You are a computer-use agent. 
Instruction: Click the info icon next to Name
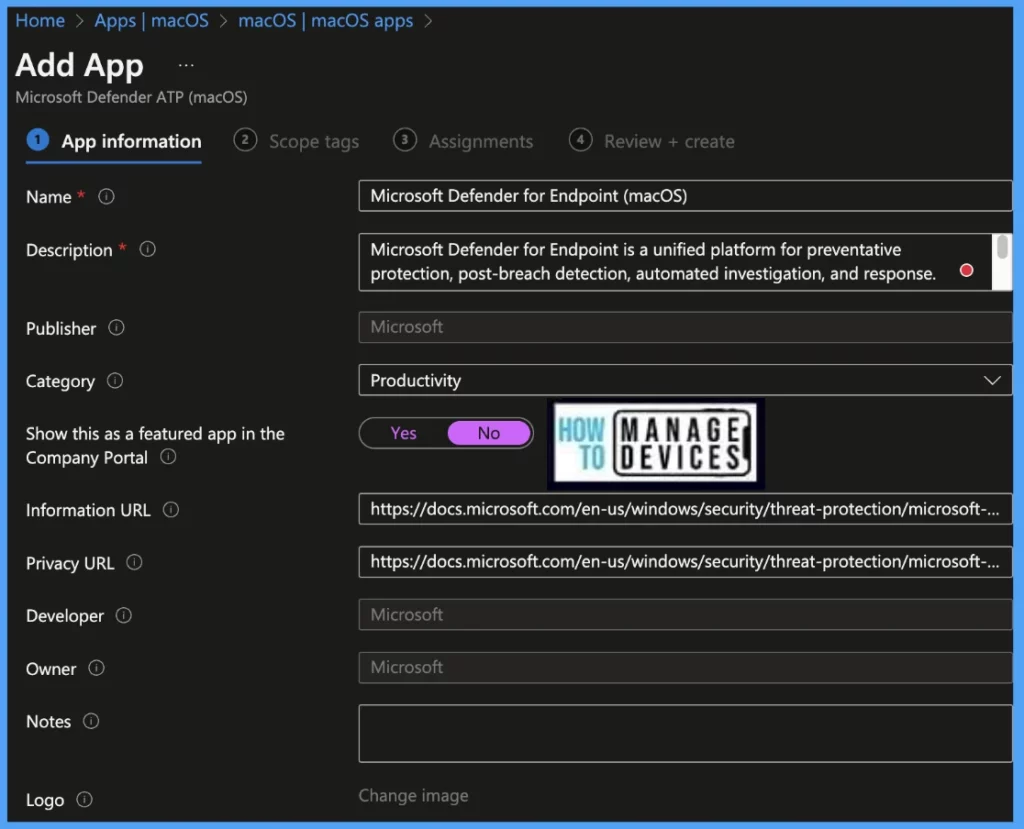[106, 197]
